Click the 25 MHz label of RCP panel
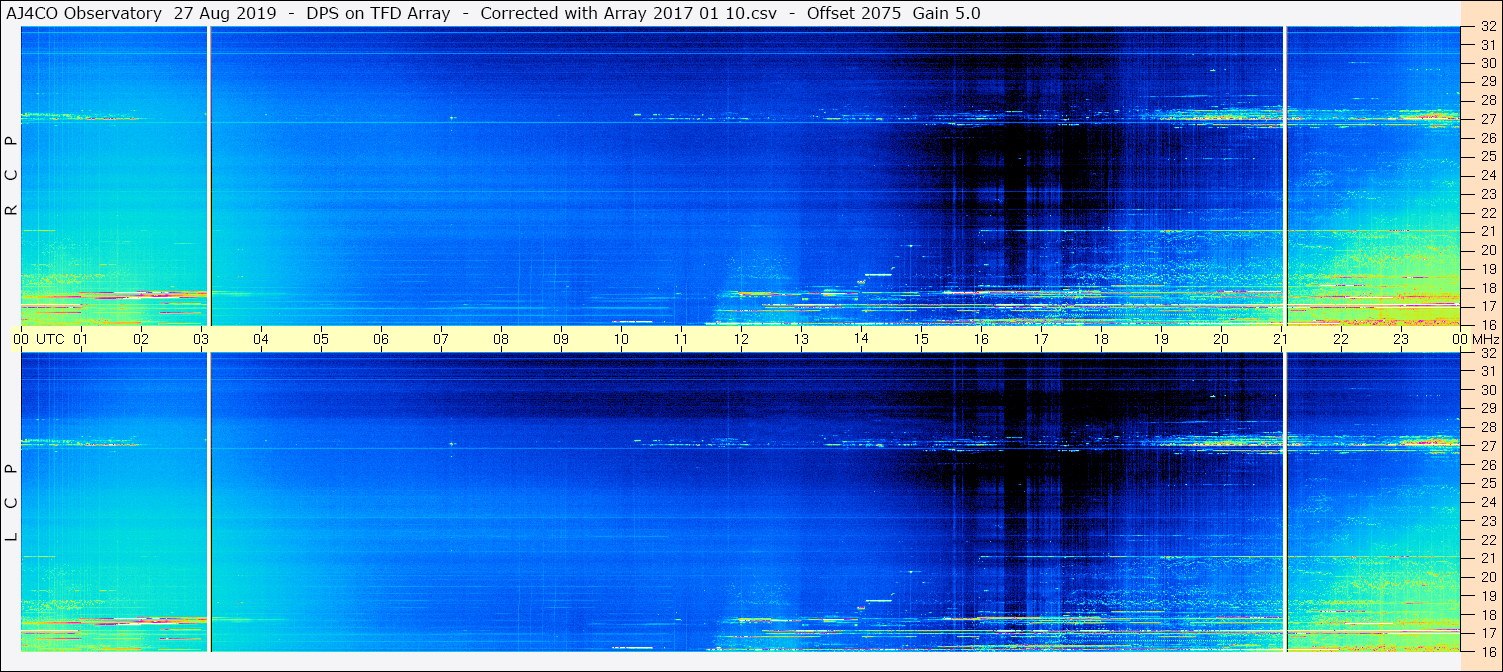 (x=1487, y=156)
